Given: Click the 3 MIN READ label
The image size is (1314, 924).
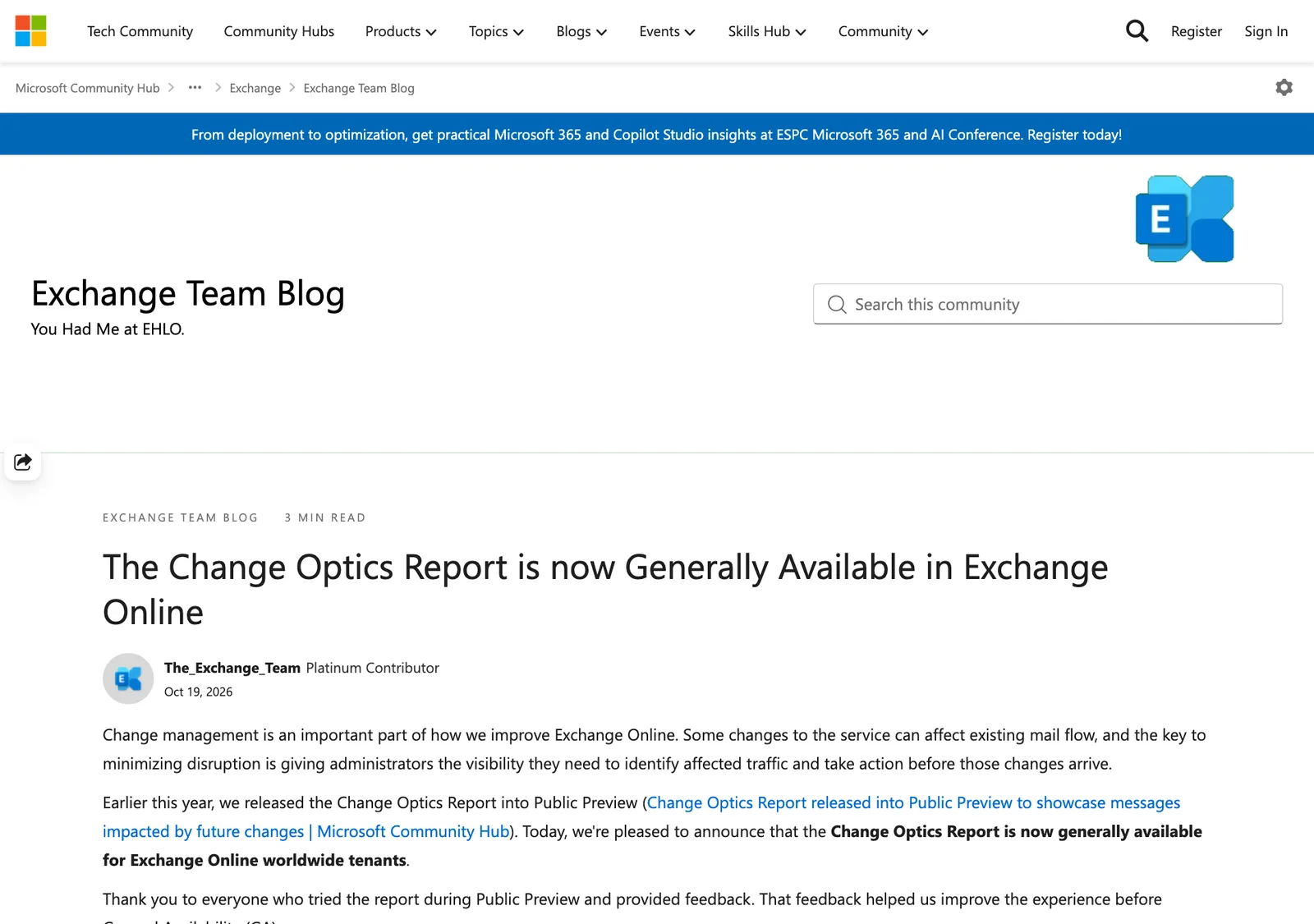Looking at the screenshot, I should [325, 517].
